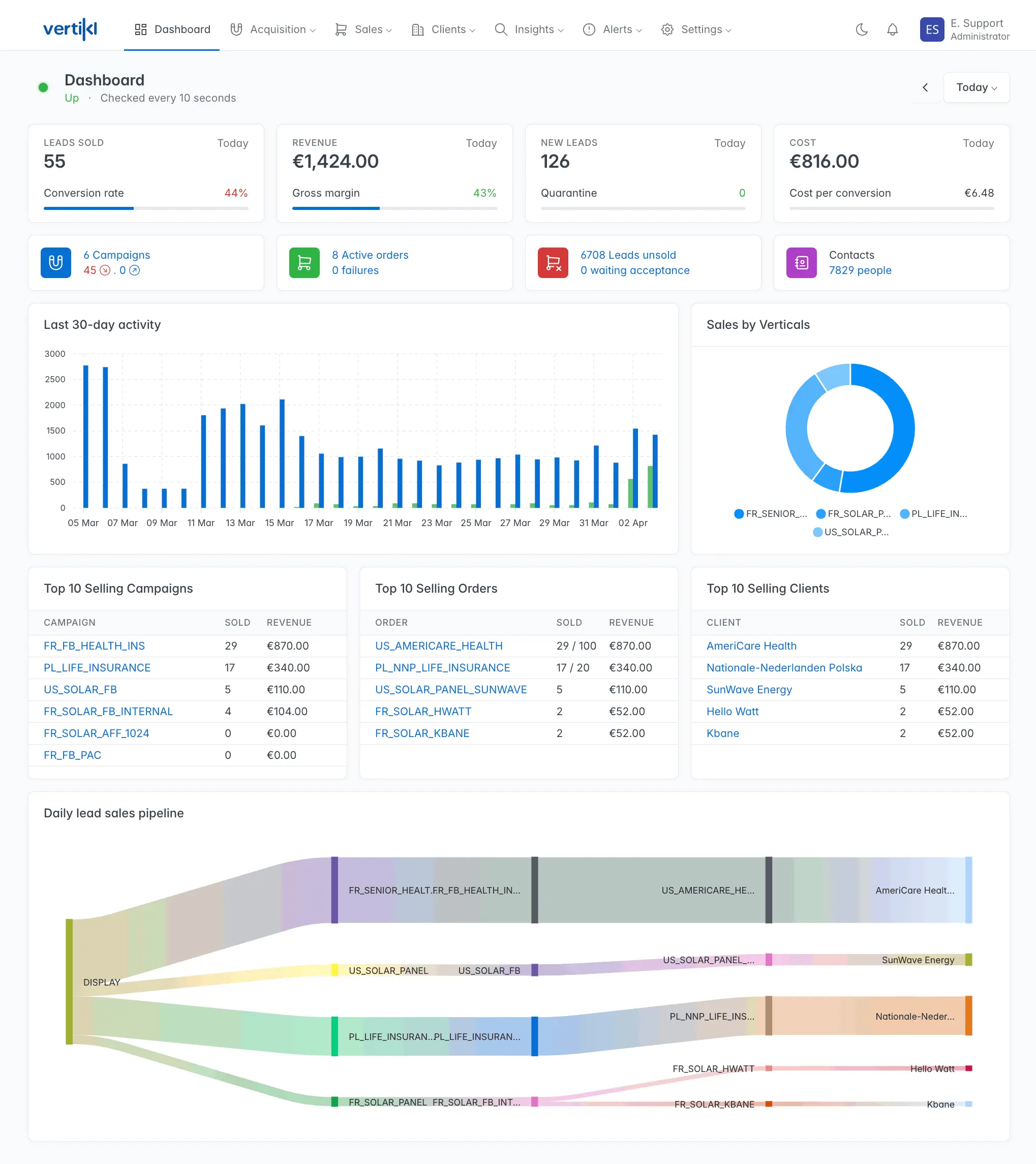Image resolution: width=1036 pixels, height=1164 pixels.
Task: Open the AmeriCare Health client link
Action: click(x=751, y=646)
